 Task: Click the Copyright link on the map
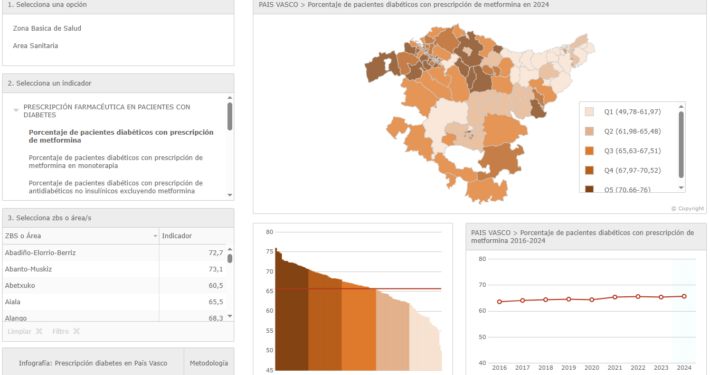point(687,208)
